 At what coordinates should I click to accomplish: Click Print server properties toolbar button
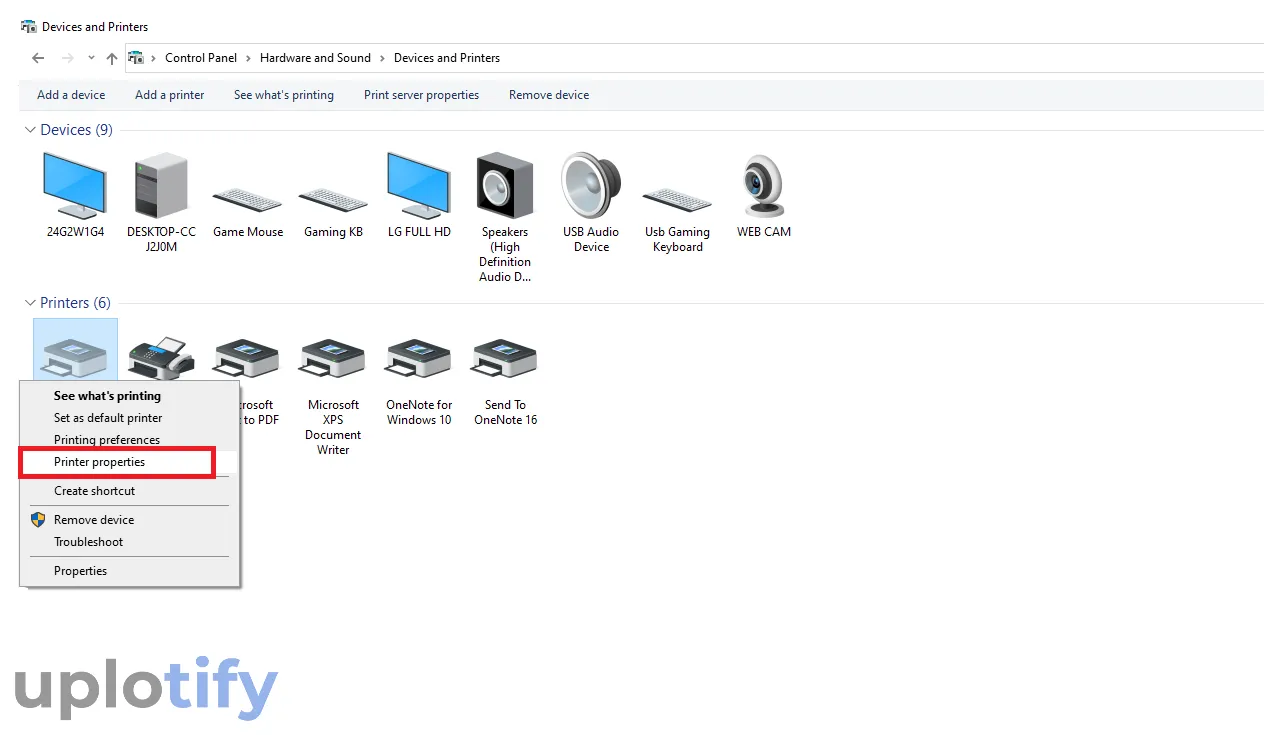click(421, 95)
